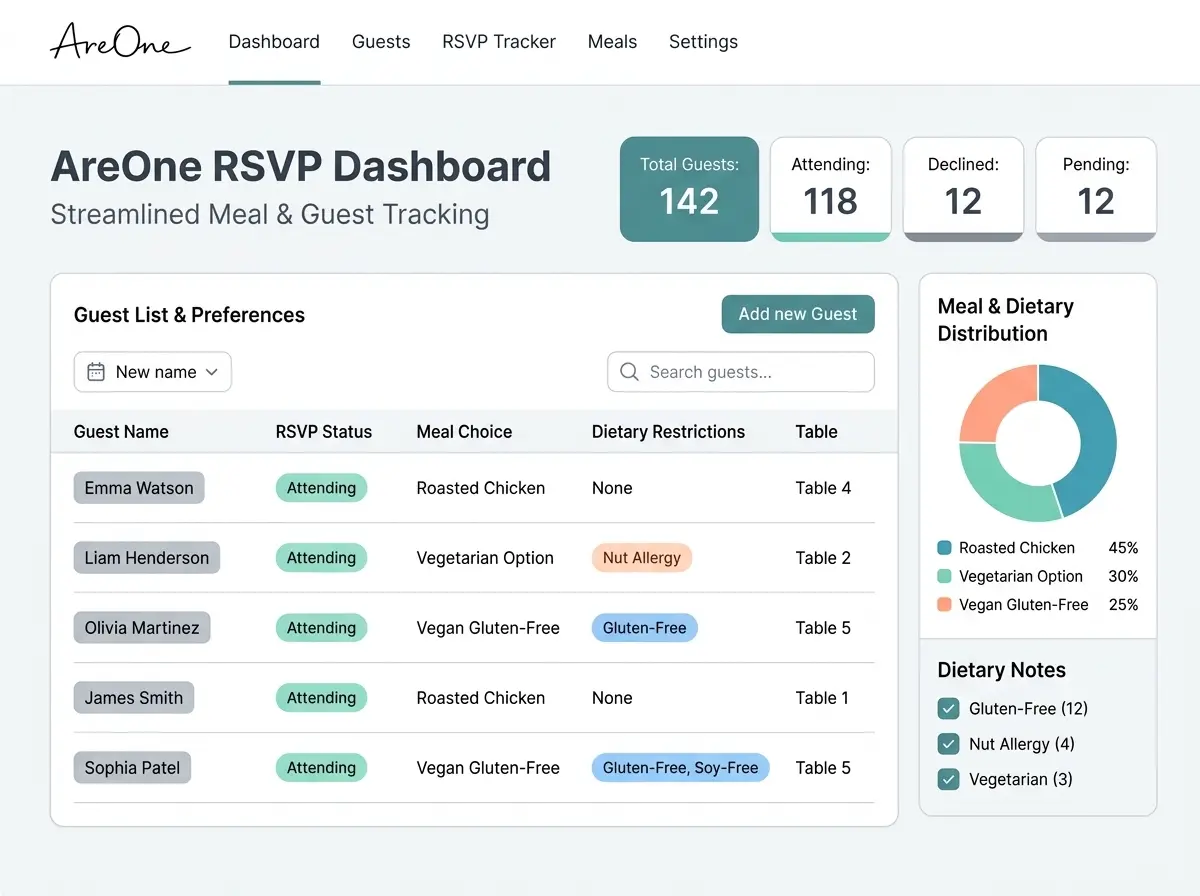Image resolution: width=1200 pixels, height=896 pixels.
Task: Click the New name dropdown chevron
Action: coord(211,372)
